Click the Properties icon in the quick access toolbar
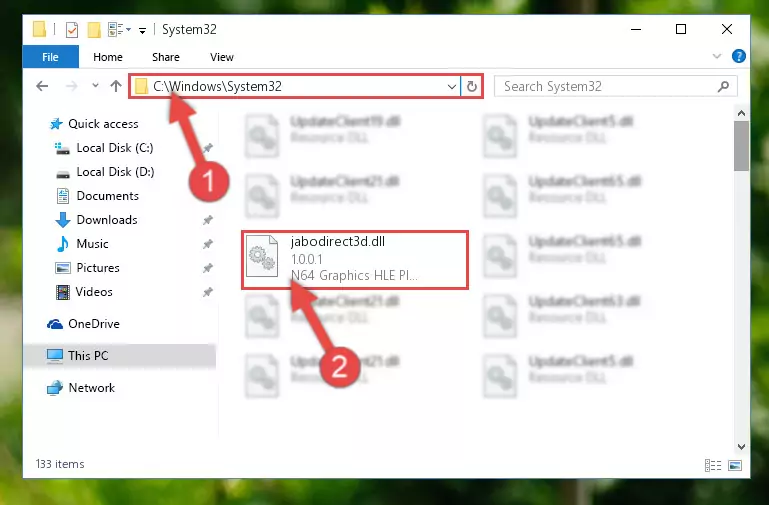Image resolution: width=769 pixels, height=505 pixels. [x=72, y=29]
